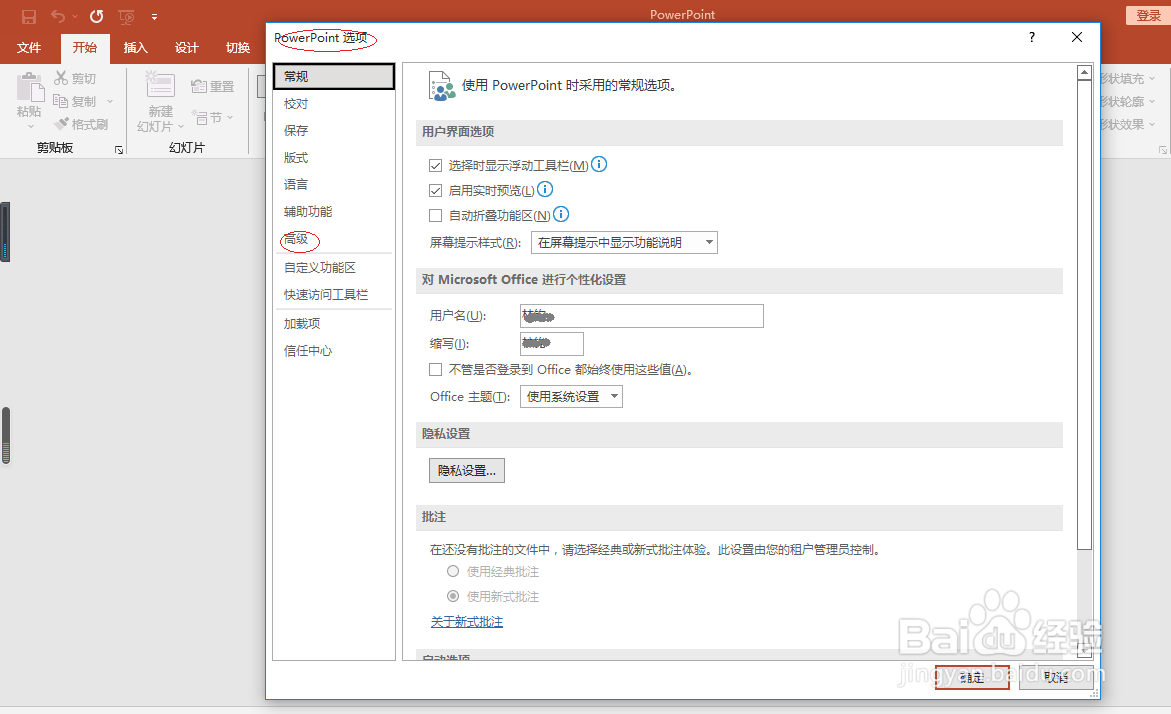Image resolution: width=1171 pixels, height=714 pixels.
Task: Click info icon beside auto-collapse ribbon option
Action: pyautogui.click(x=561, y=214)
